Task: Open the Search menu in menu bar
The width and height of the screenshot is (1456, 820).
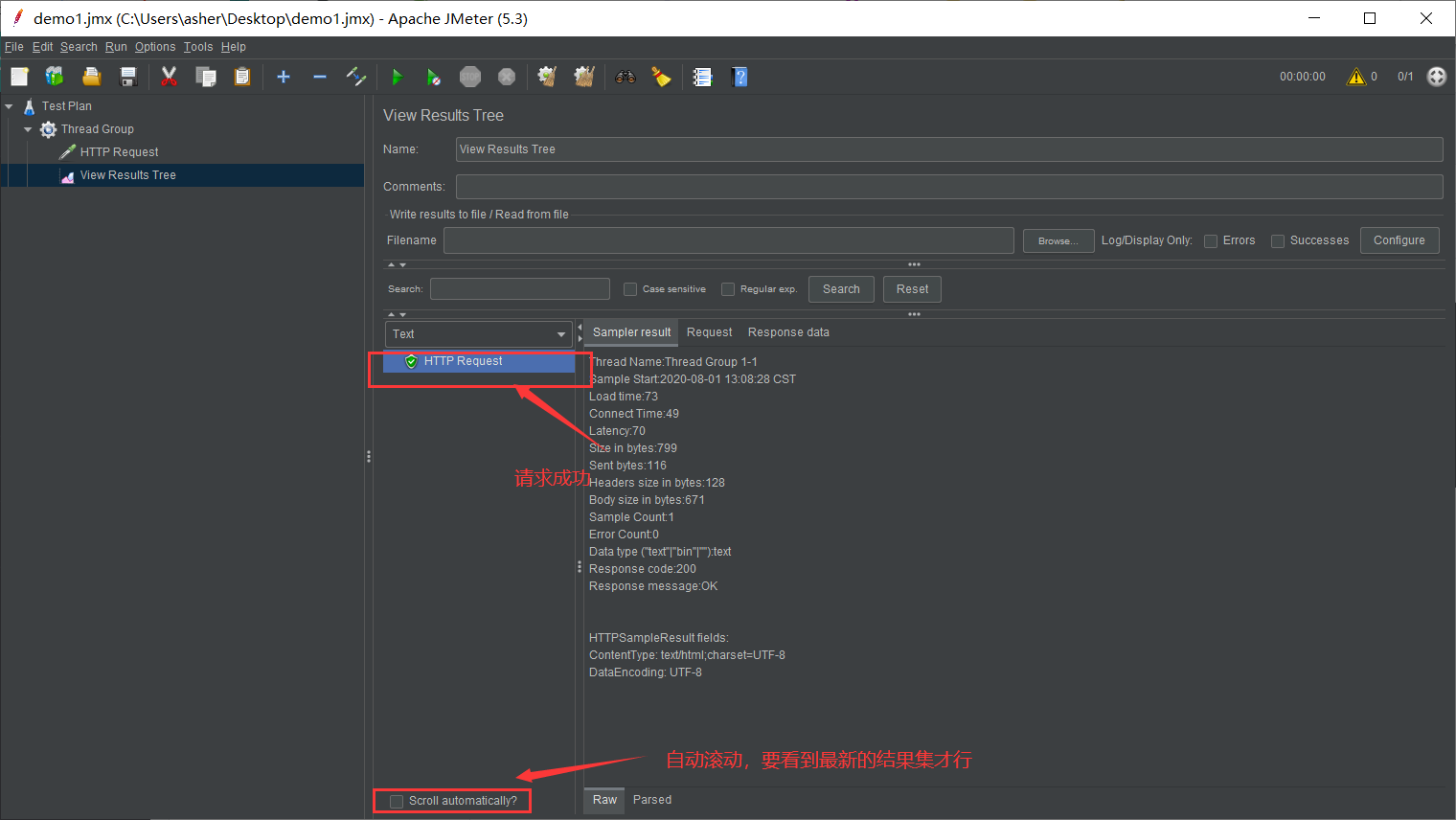Action: (79, 47)
